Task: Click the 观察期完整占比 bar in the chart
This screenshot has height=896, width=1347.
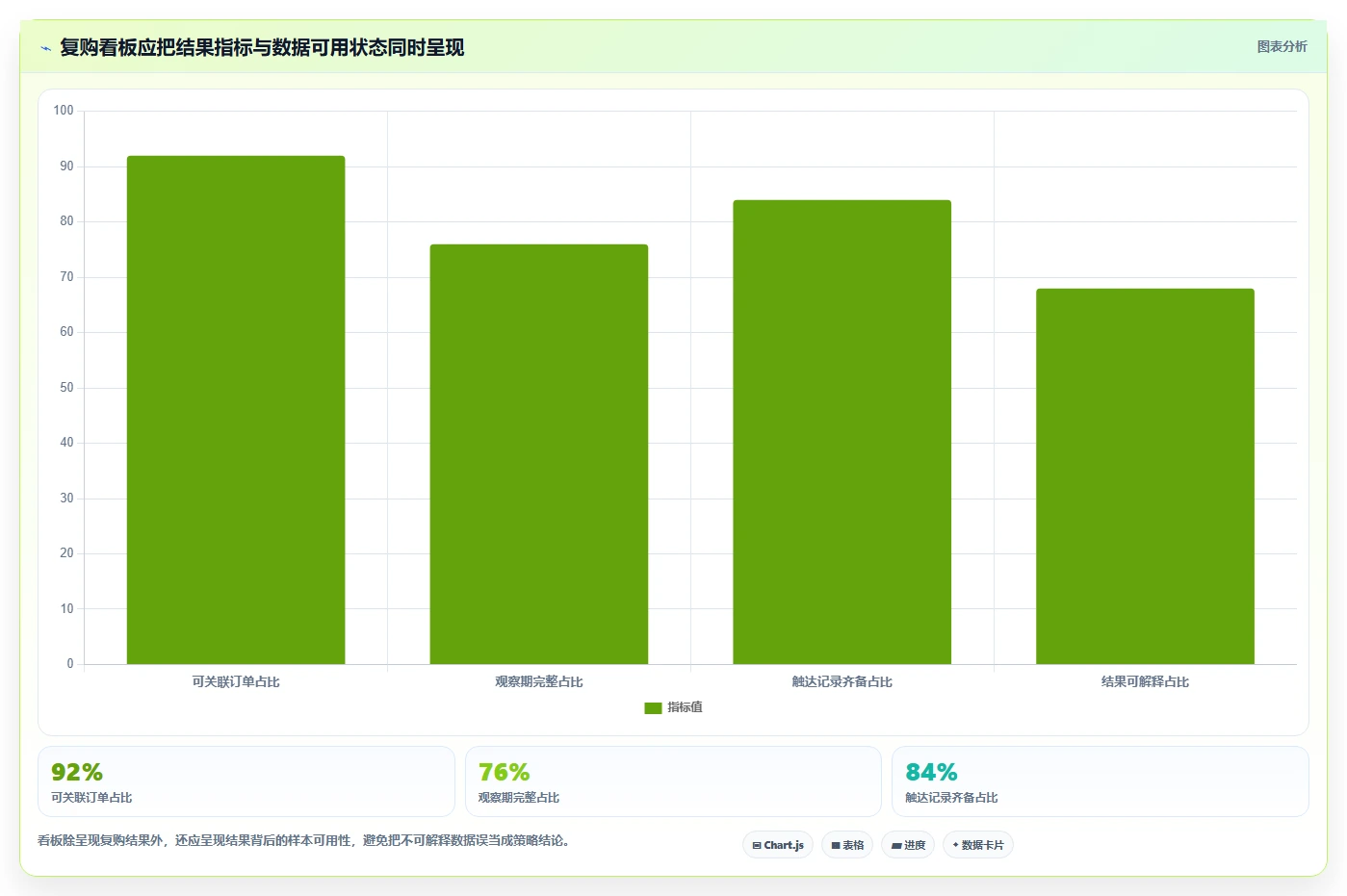Action: coord(539,454)
